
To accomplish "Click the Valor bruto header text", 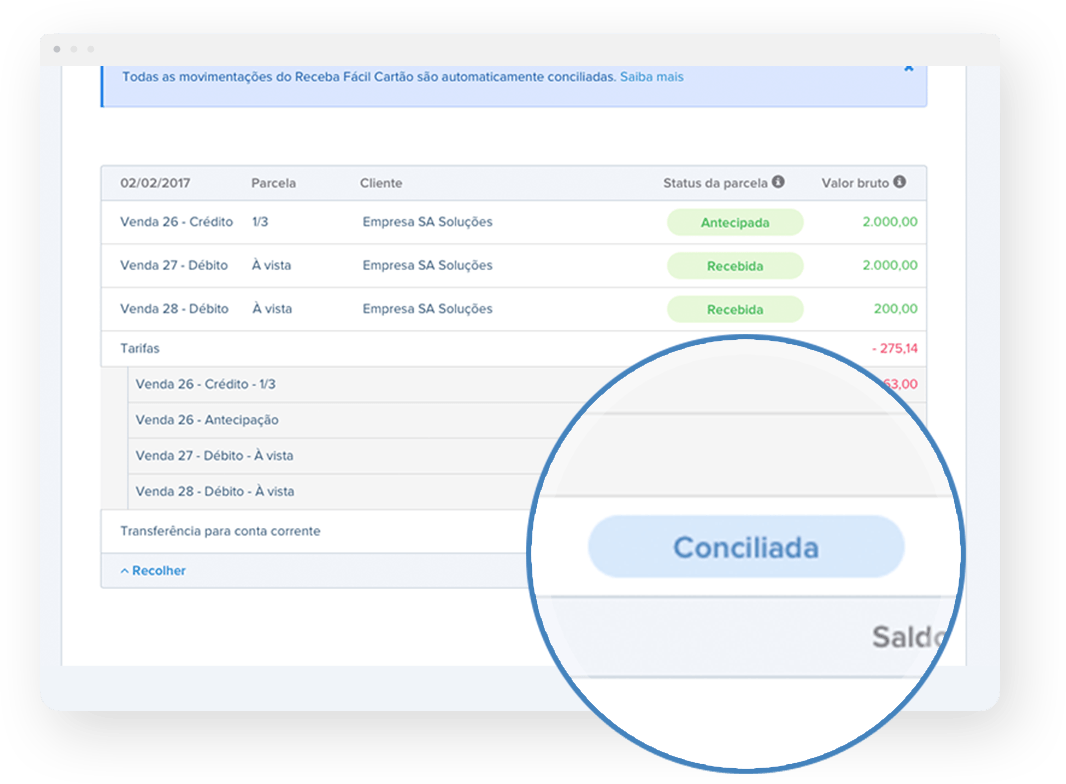I will pyautogui.click(x=855, y=183).
